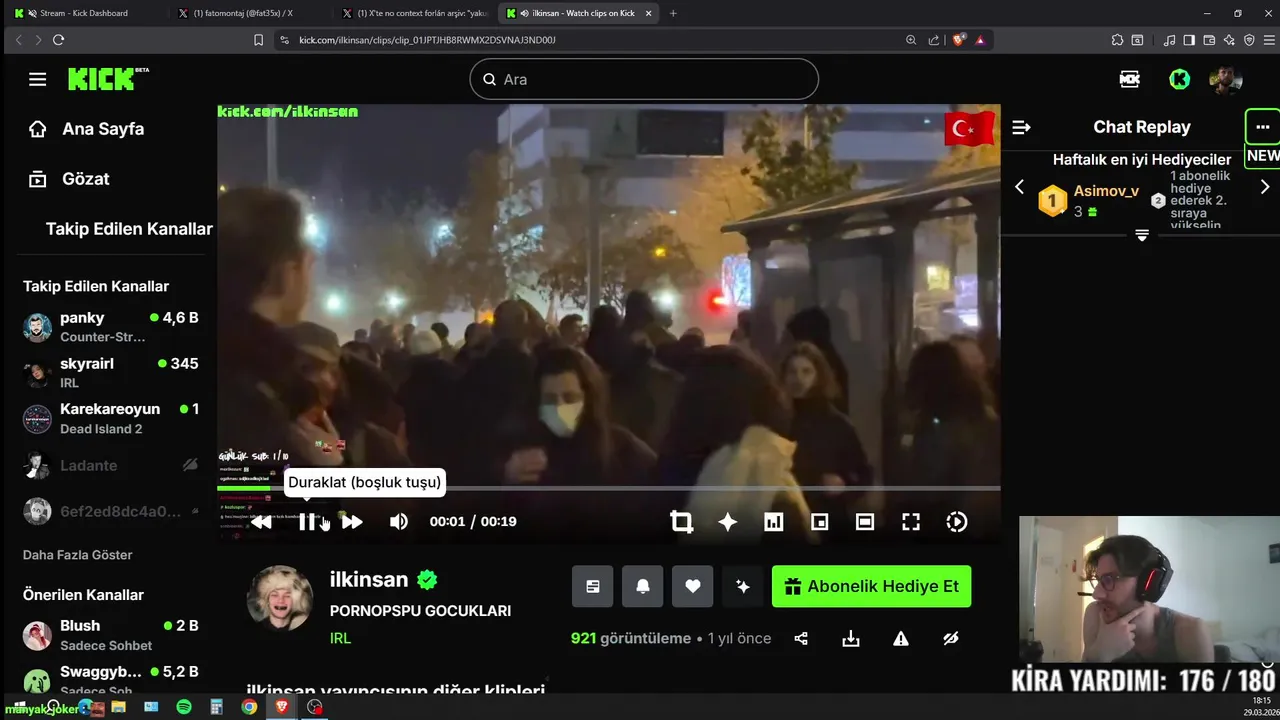
Task: Fast forward the clip
Action: 352,522
